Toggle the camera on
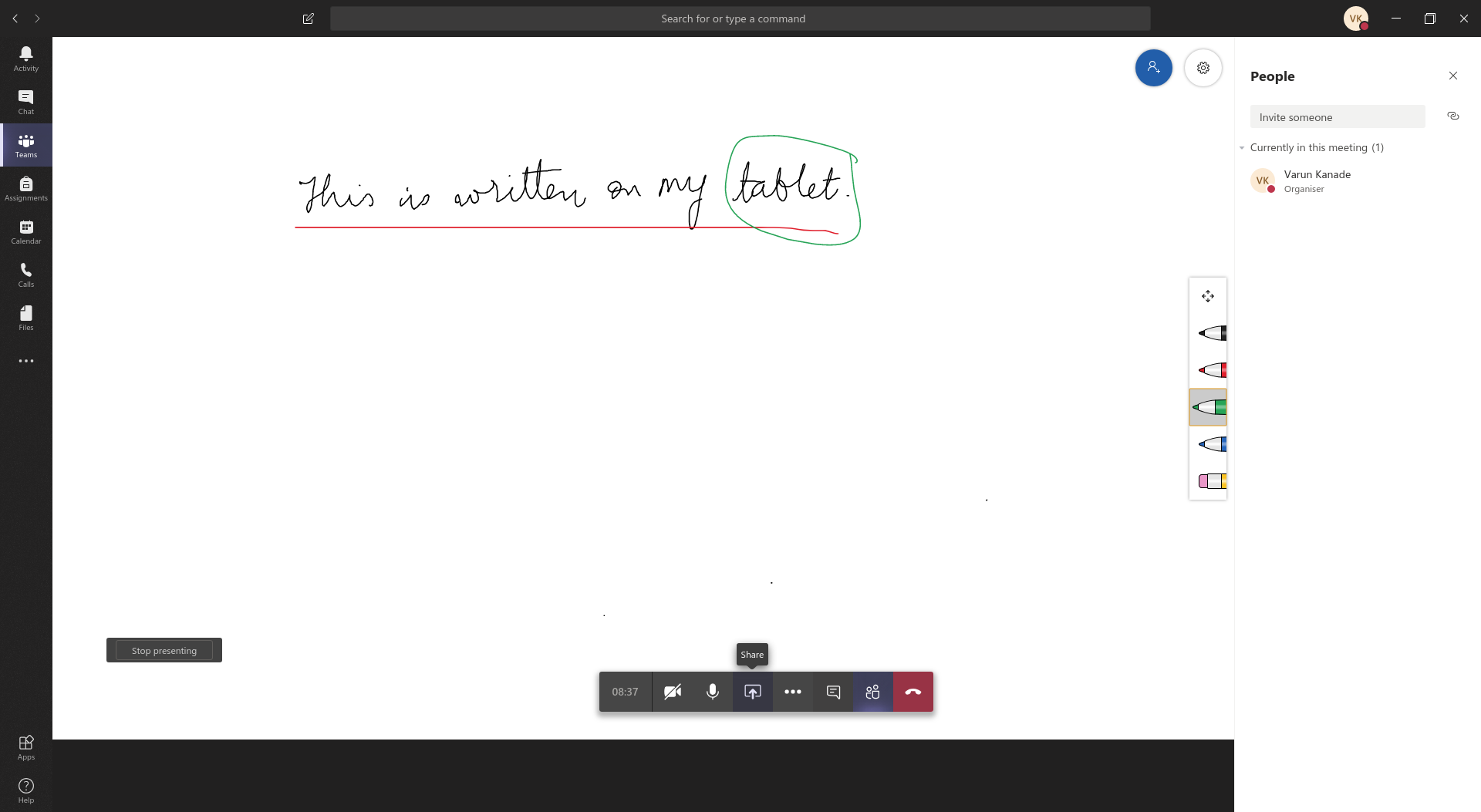1481x812 pixels. (x=673, y=692)
